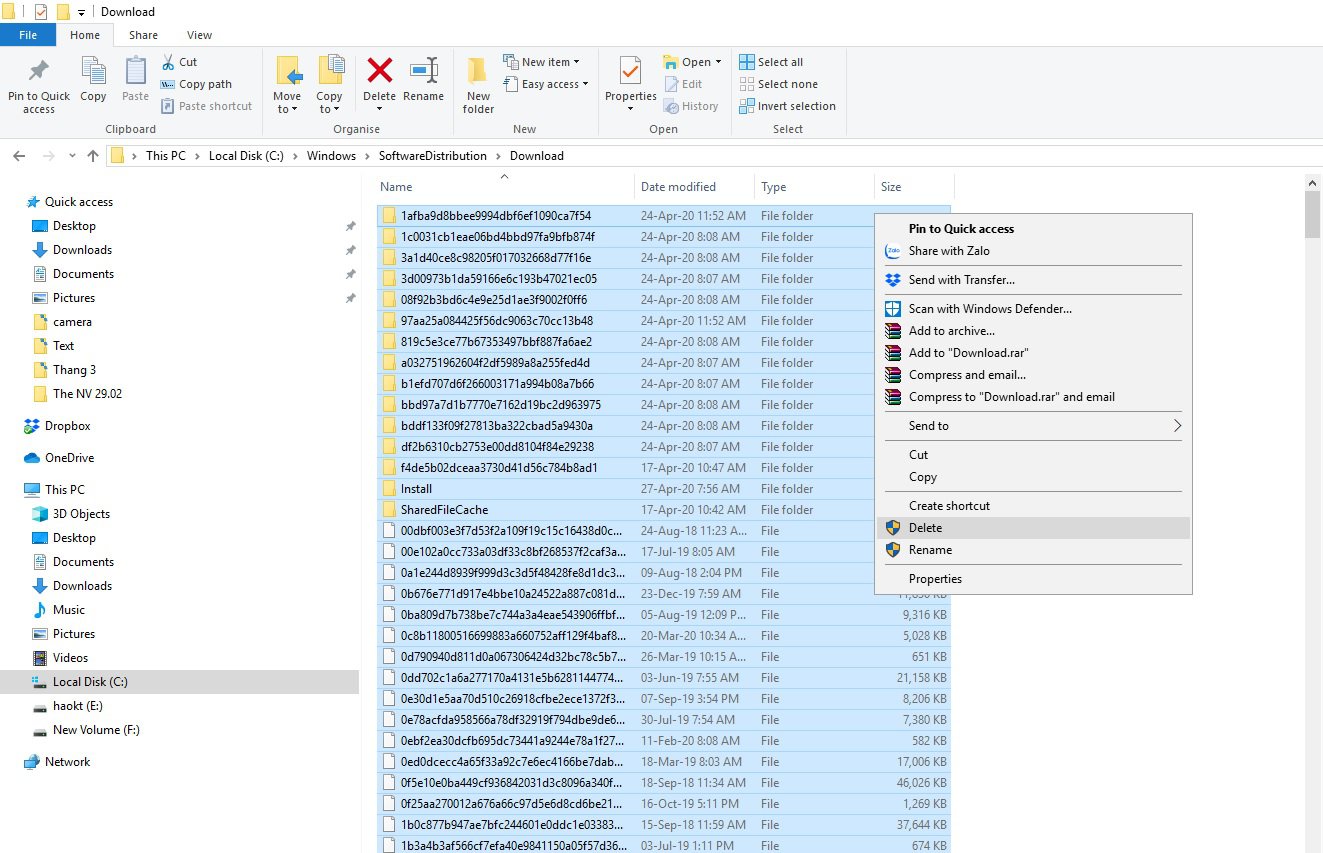Choose Delete from the context menu

click(925, 528)
